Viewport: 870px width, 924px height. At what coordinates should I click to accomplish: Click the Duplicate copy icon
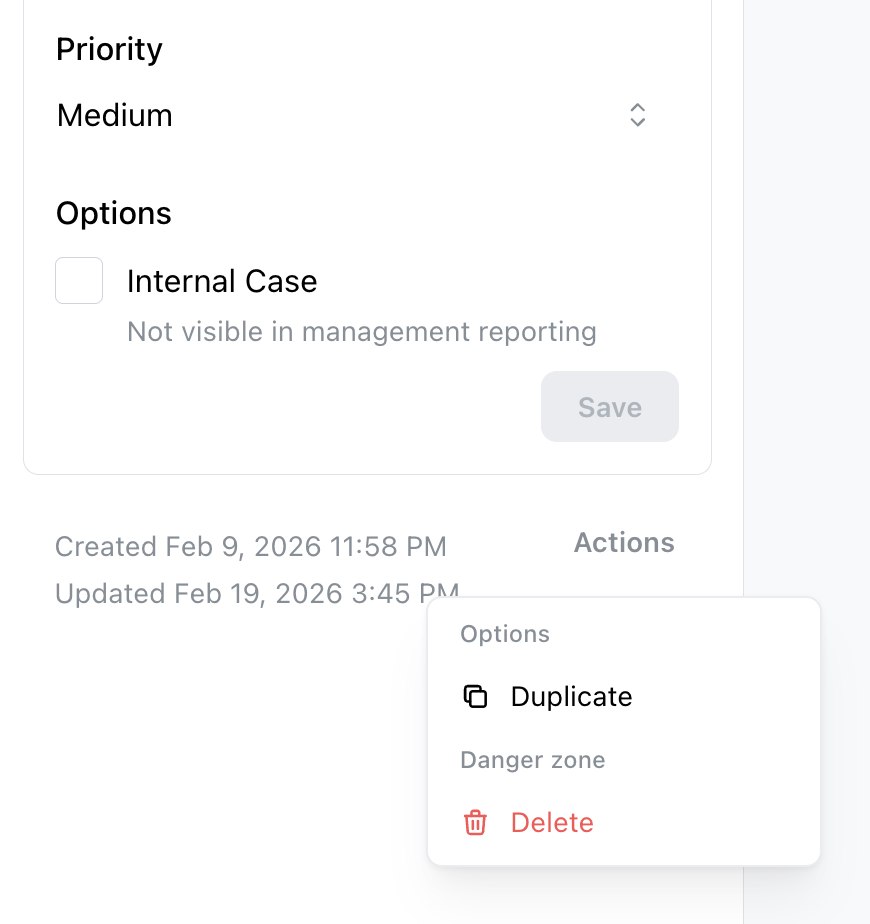(x=475, y=697)
